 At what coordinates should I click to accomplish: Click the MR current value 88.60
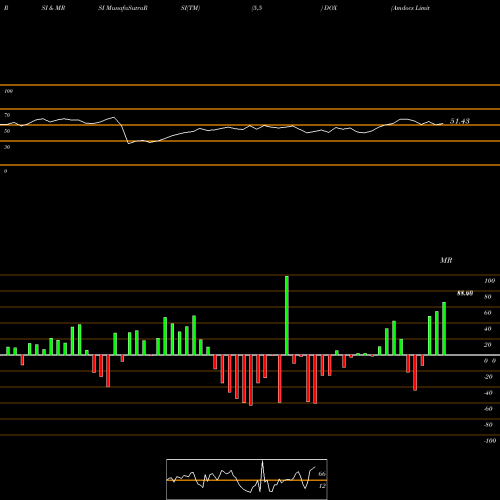click(465, 293)
